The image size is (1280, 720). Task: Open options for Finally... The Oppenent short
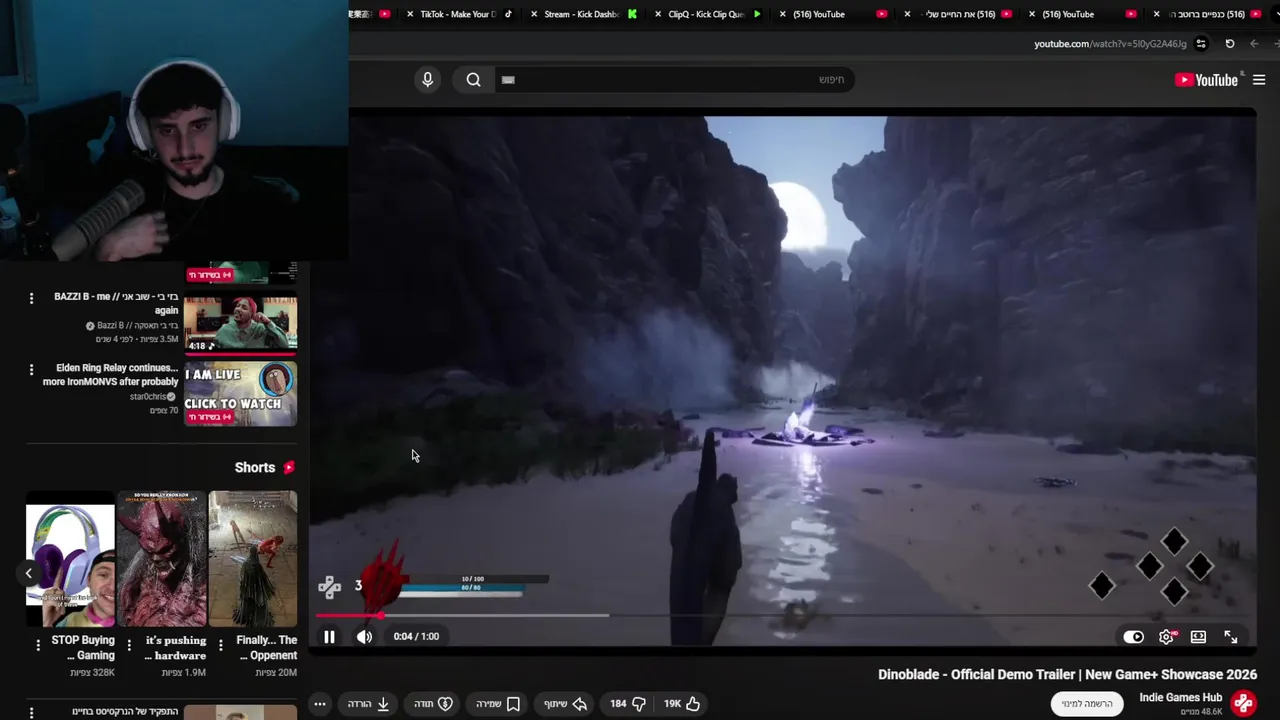220,645
